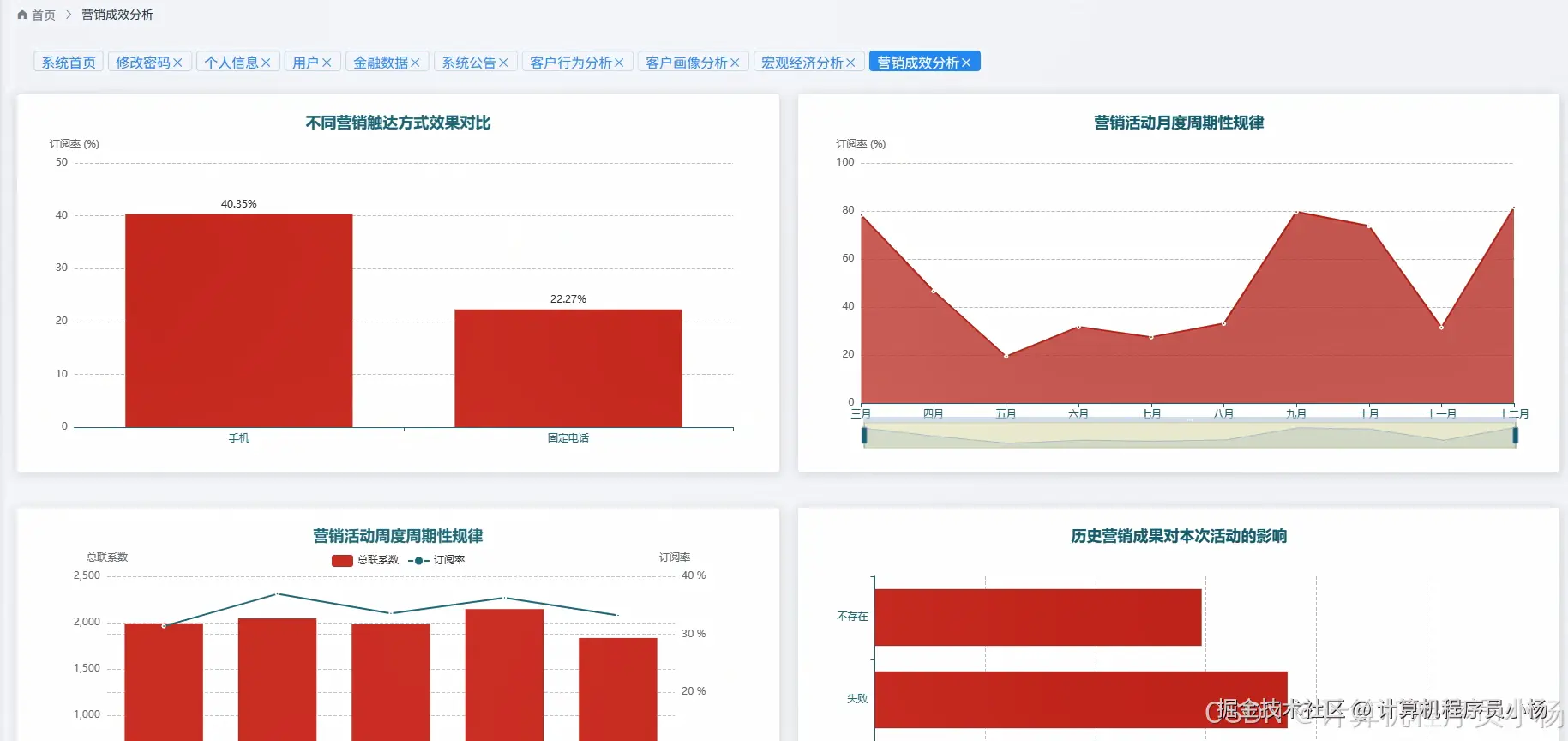
Task: Go to 首页 via breadcrumb link
Action: pos(44,15)
